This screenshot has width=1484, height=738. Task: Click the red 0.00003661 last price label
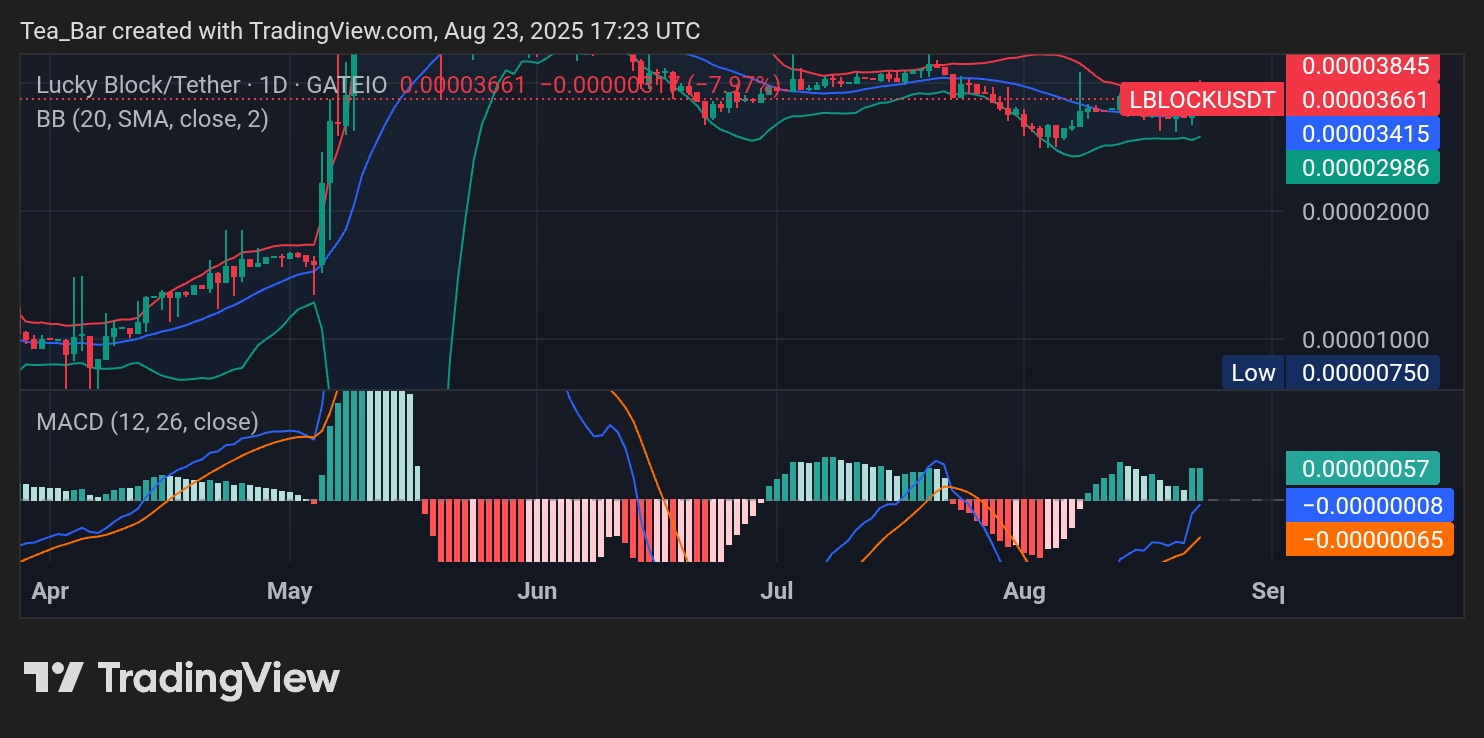(x=1364, y=99)
